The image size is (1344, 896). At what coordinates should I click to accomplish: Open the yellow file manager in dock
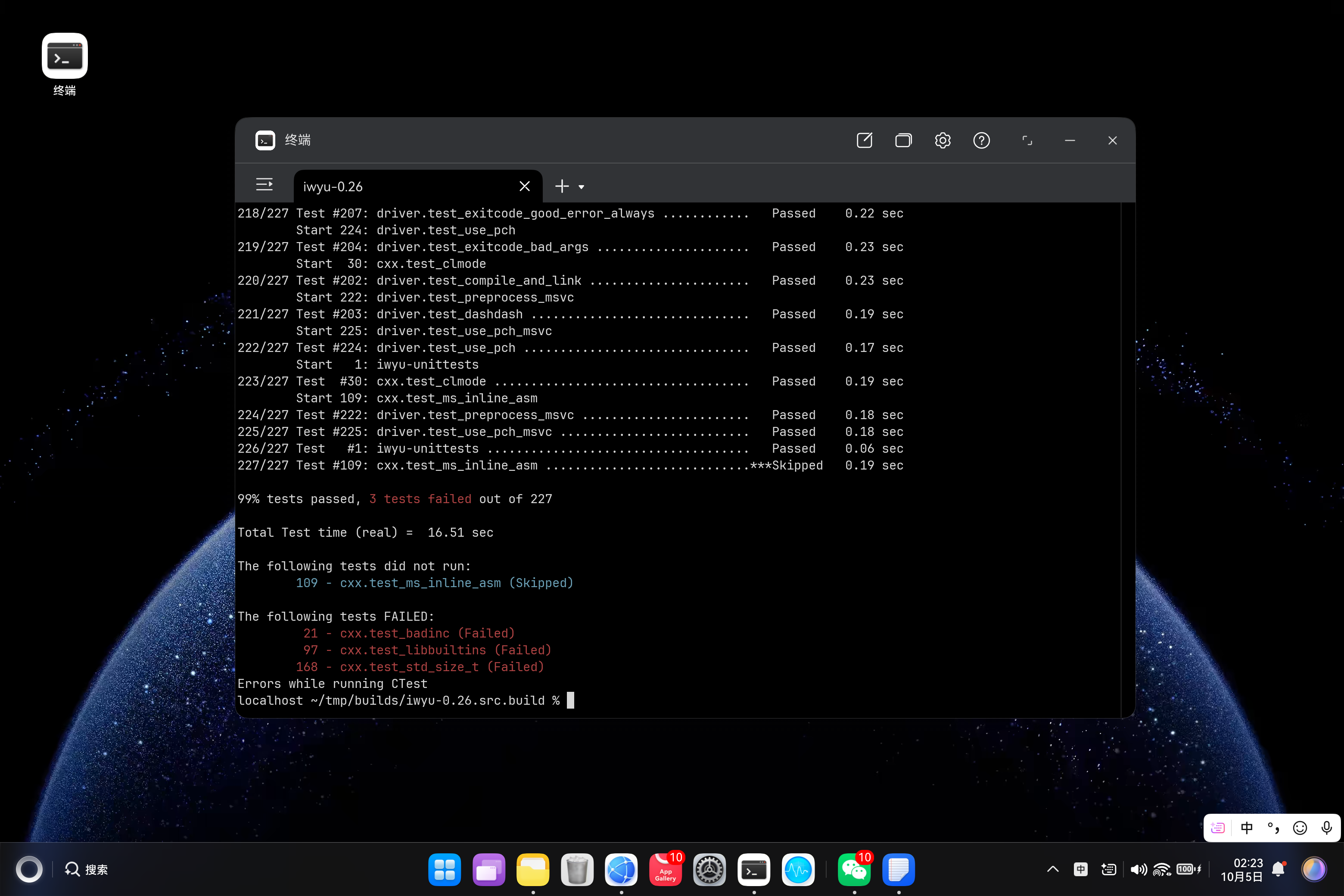click(x=533, y=869)
